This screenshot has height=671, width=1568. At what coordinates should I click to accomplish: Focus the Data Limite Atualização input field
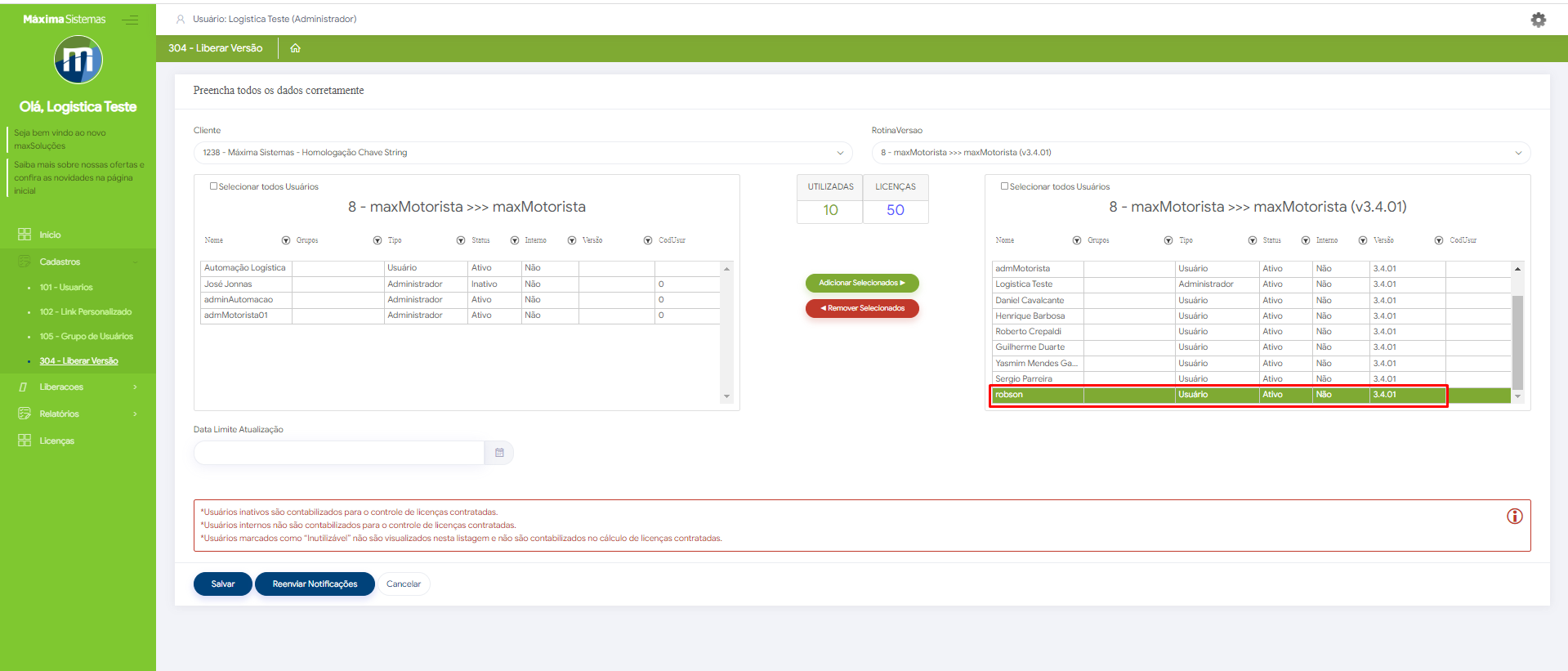(x=339, y=453)
